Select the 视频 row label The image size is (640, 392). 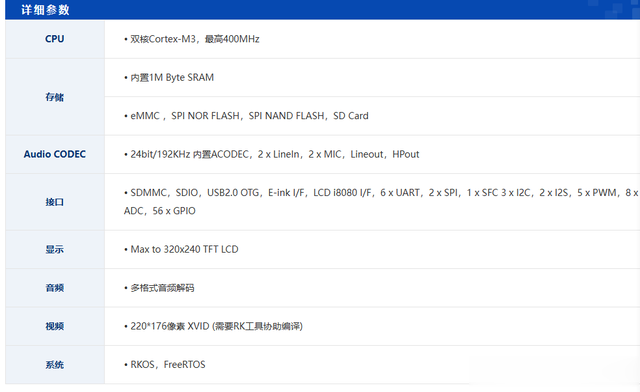pos(55,326)
